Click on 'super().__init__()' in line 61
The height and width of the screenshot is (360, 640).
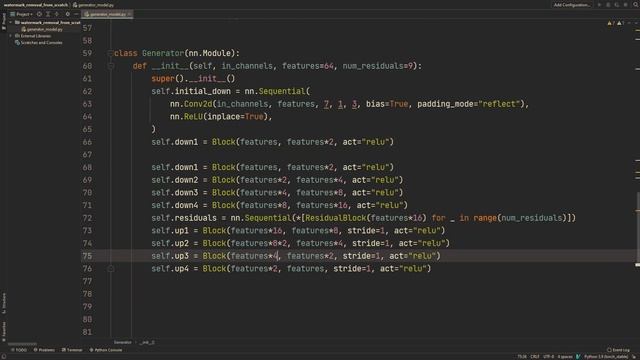coord(193,78)
